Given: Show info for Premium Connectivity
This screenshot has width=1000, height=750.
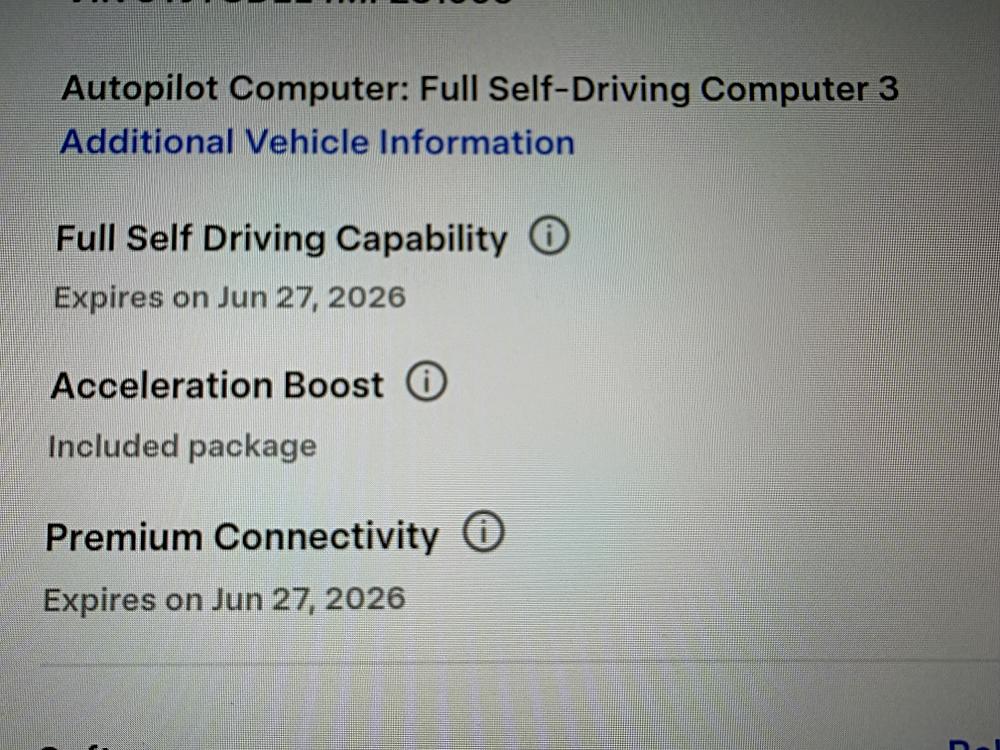Looking at the screenshot, I should pos(484,534).
